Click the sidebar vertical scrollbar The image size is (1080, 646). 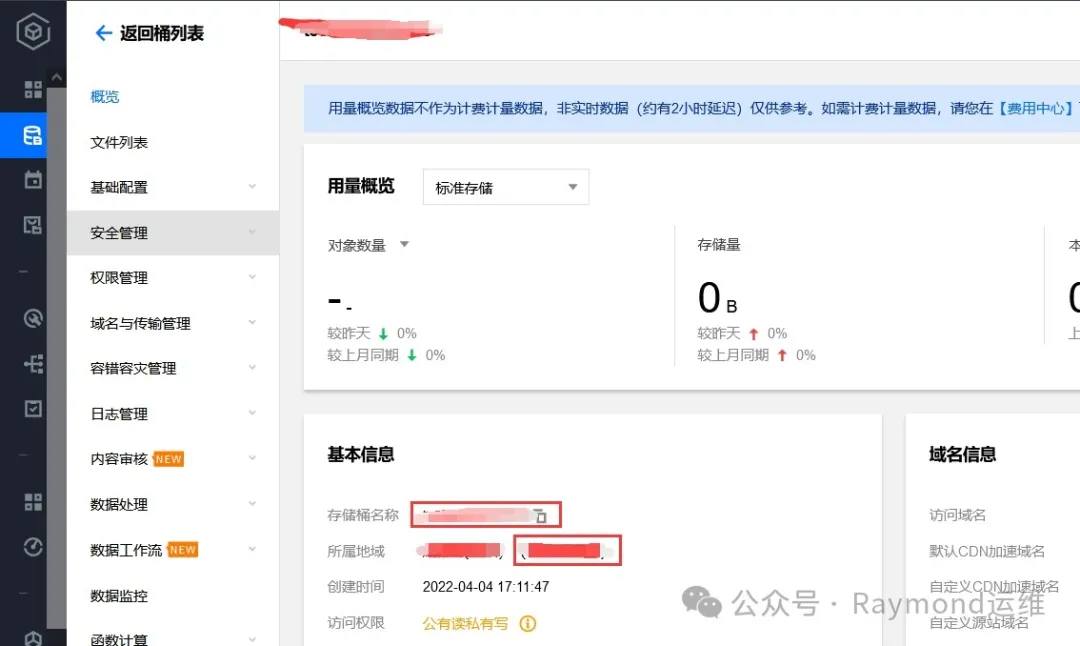point(56,358)
